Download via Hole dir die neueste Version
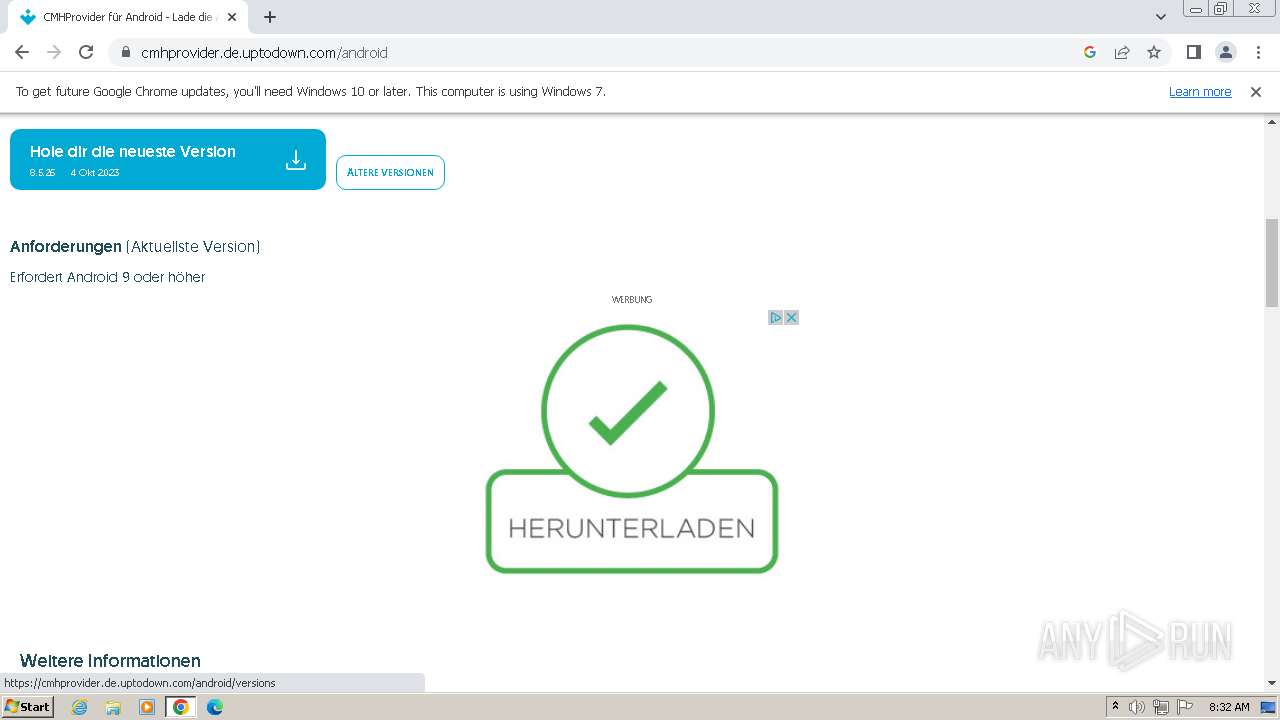 168,159
